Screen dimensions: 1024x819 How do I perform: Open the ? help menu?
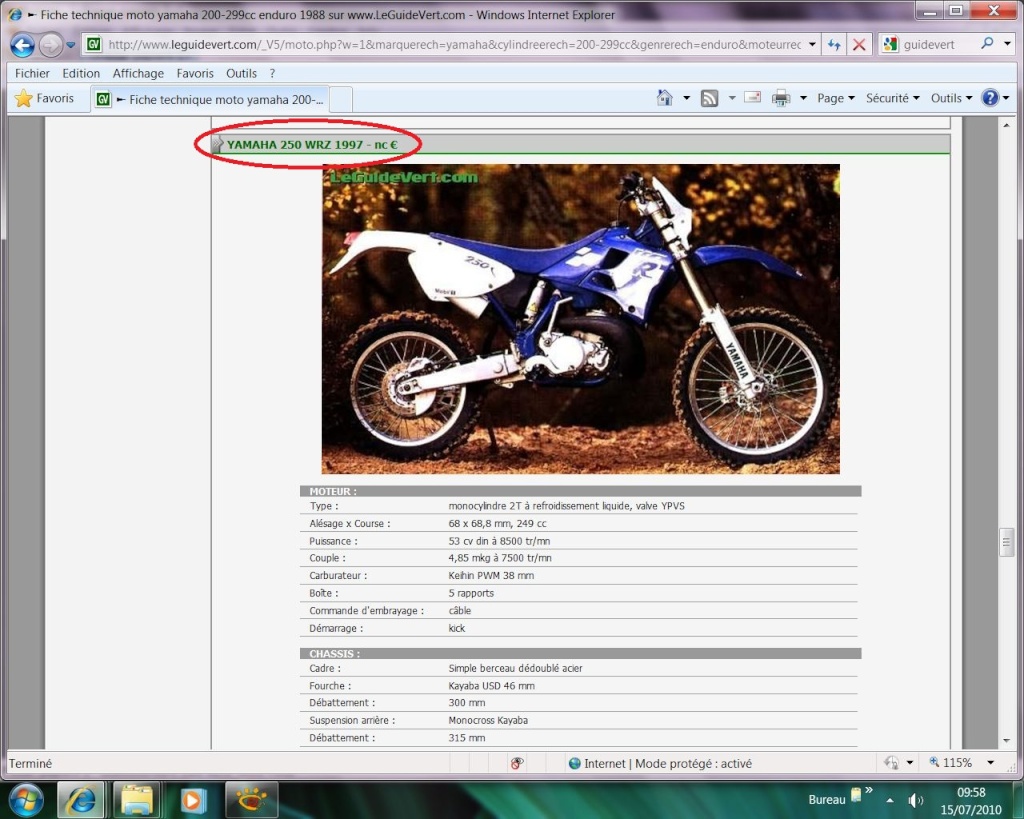point(272,73)
